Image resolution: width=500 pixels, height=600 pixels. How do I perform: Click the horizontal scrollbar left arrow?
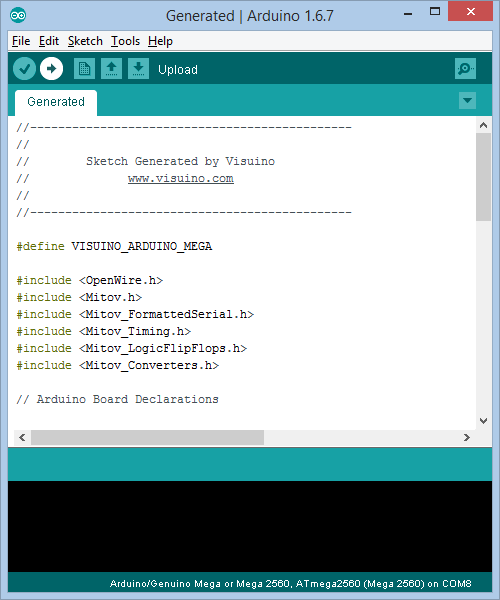point(22,437)
